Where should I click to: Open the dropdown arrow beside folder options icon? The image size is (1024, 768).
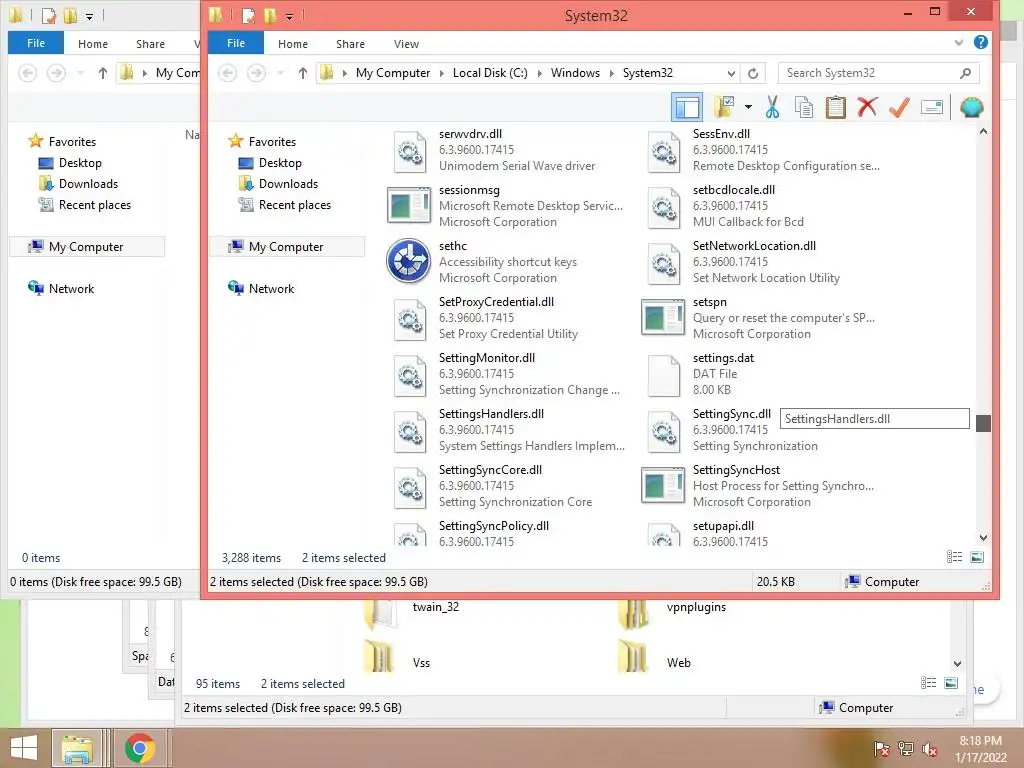click(748, 107)
